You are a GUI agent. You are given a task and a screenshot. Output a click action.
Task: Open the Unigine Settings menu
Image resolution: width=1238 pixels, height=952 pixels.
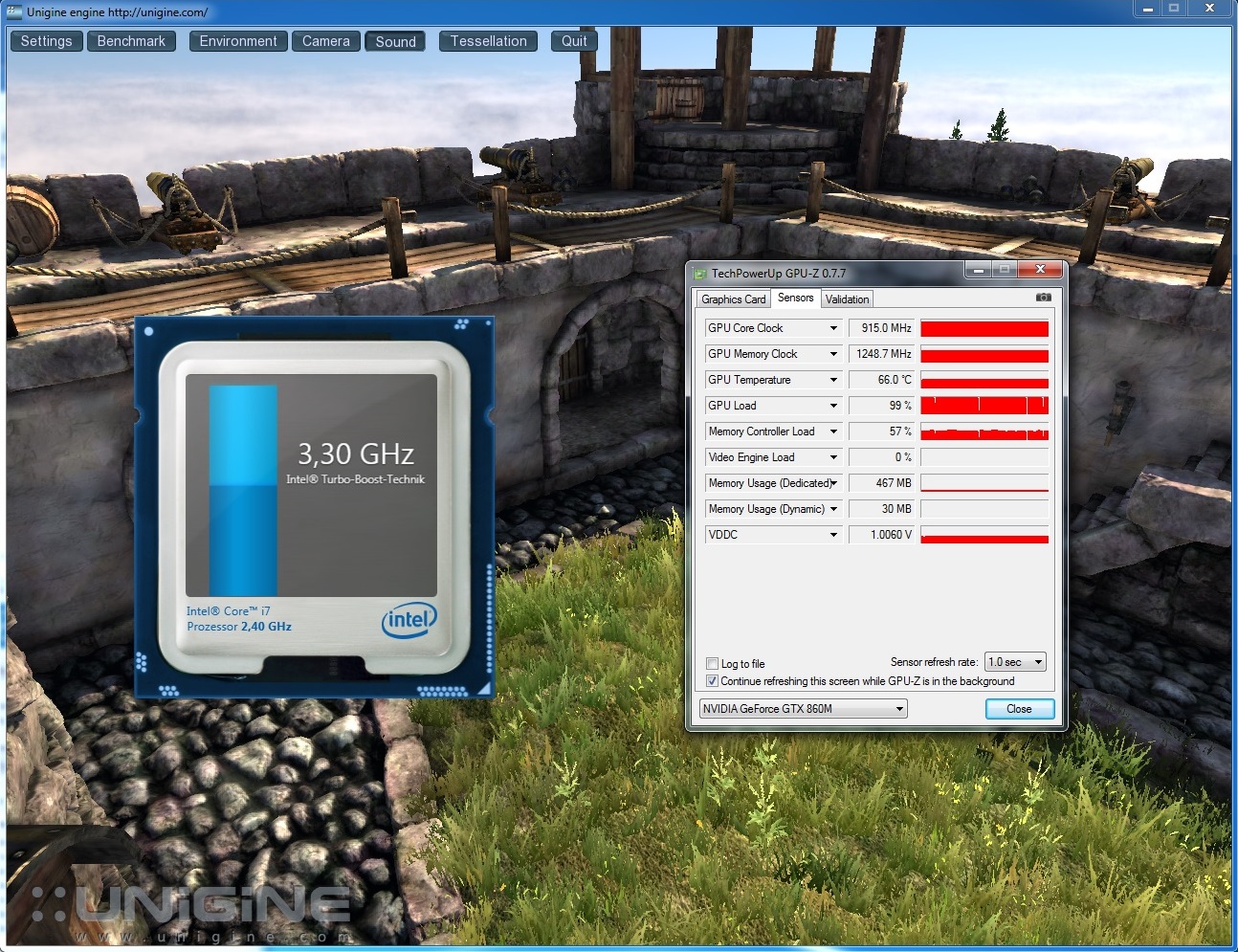(x=46, y=41)
